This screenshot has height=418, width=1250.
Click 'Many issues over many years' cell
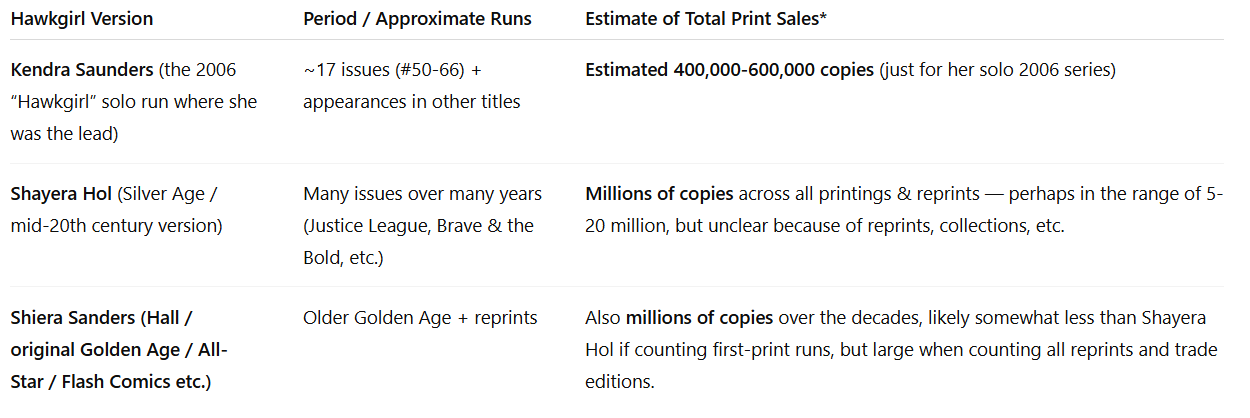pos(422,193)
